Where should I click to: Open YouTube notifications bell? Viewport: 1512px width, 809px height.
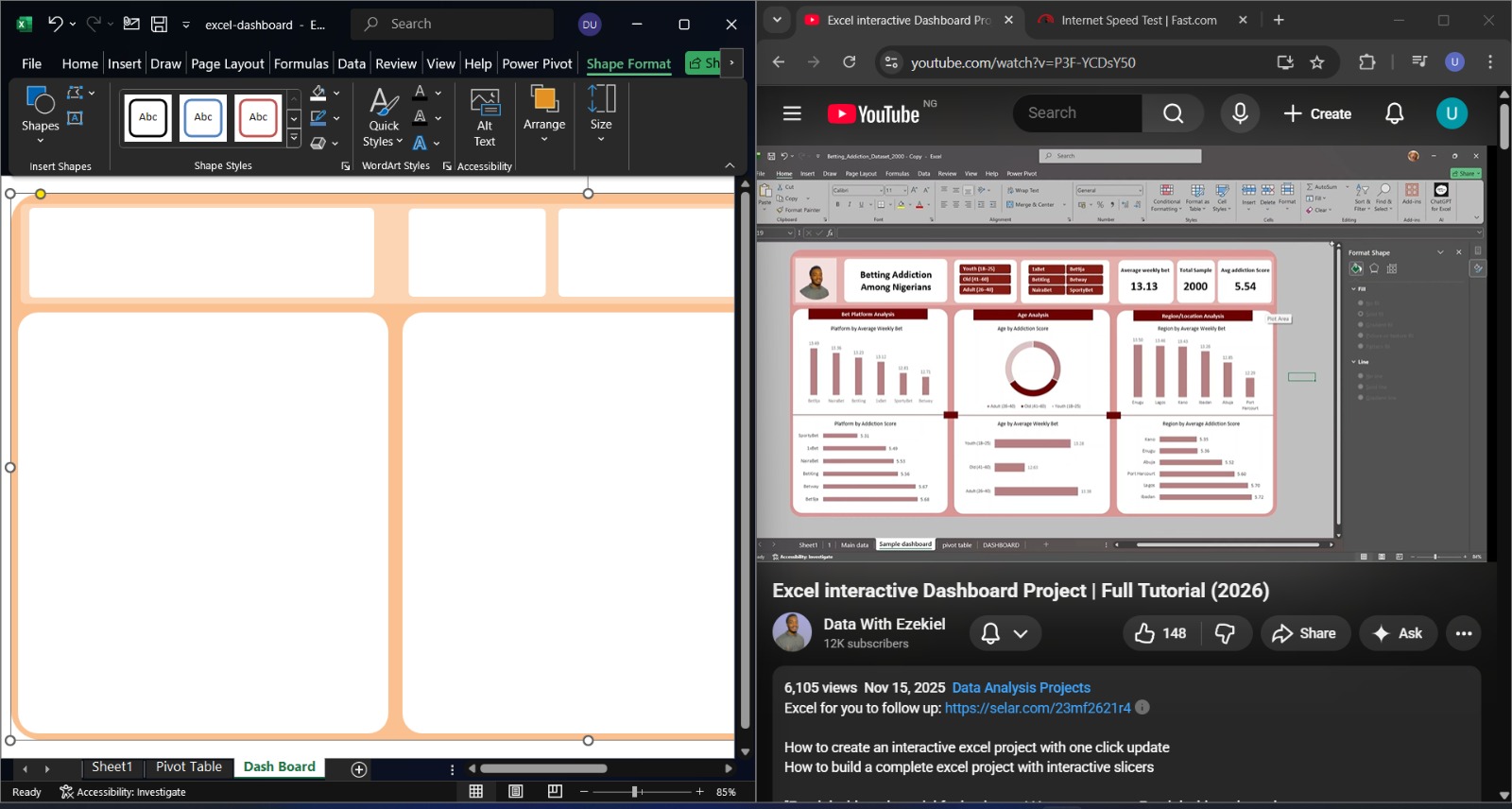1394,113
